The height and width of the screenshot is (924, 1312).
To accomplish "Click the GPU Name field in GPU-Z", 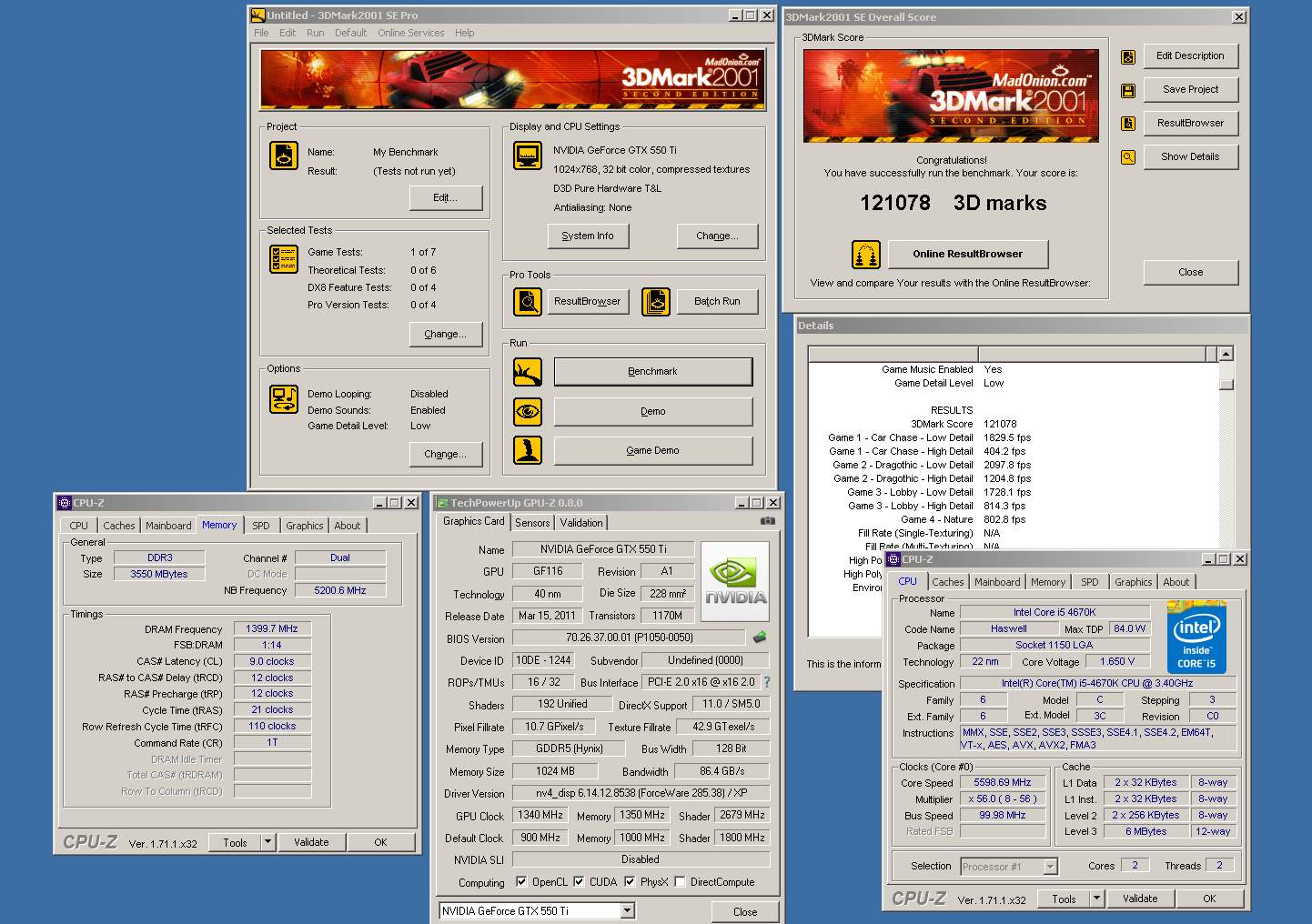I will 603,549.
